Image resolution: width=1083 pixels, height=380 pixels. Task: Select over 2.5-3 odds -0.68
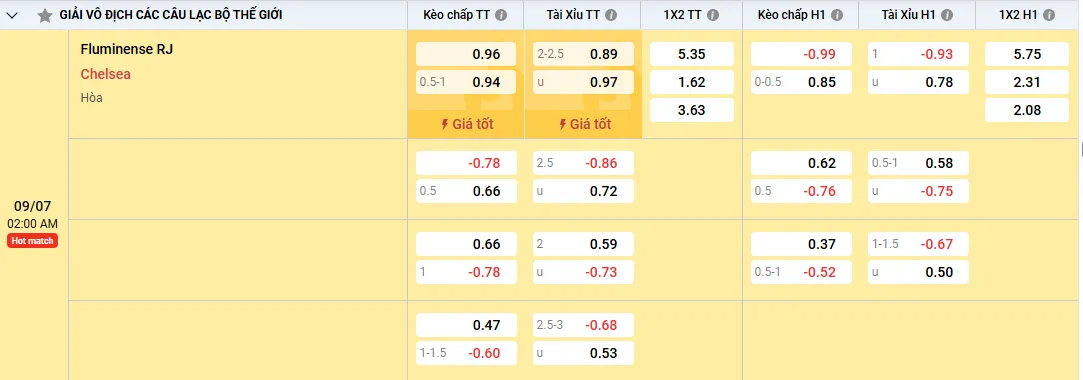pos(584,325)
